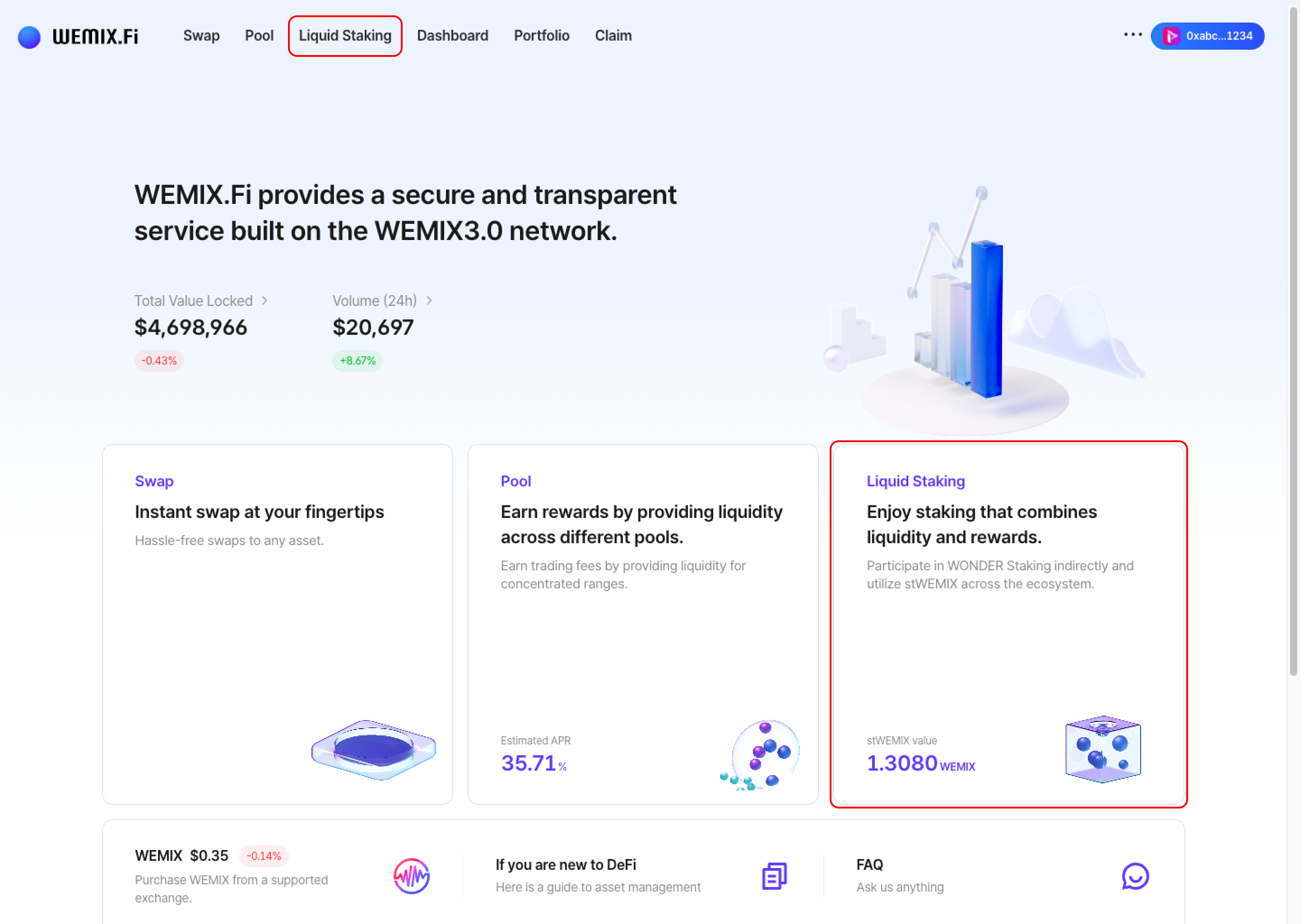
Task: Click the 0xabc...1234 wallet address button
Action: (x=1218, y=36)
